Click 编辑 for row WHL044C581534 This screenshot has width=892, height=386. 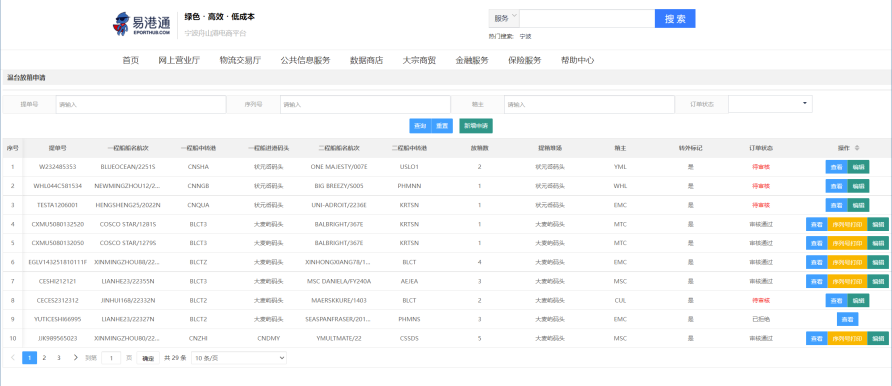(858, 186)
